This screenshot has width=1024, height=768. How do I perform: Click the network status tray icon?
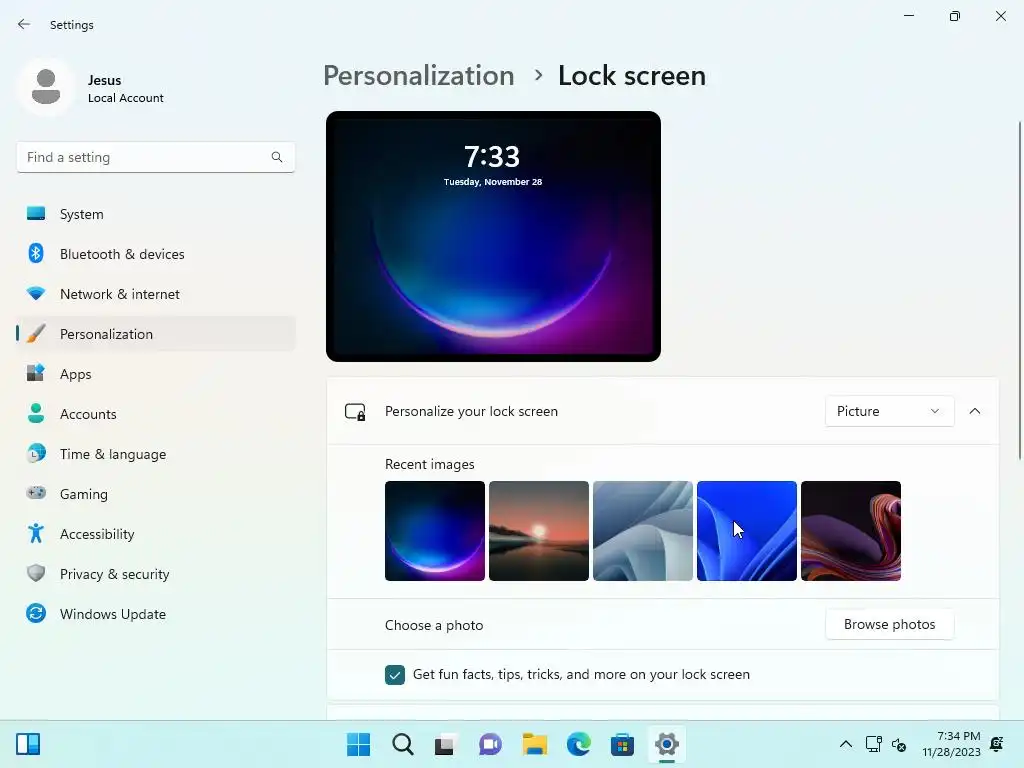pyautogui.click(x=873, y=744)
